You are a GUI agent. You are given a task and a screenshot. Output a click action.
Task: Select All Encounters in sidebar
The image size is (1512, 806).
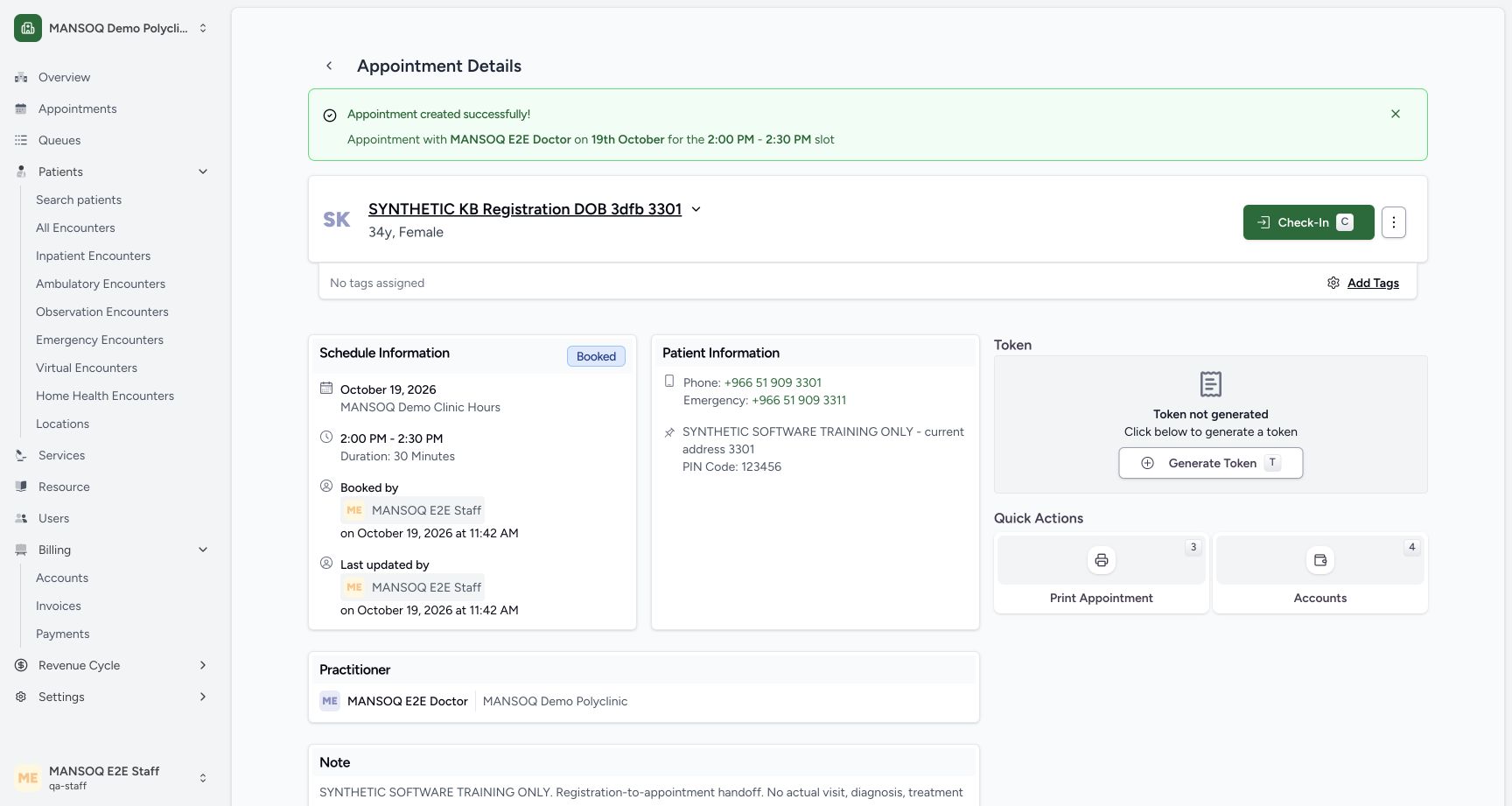coord(75,228)
